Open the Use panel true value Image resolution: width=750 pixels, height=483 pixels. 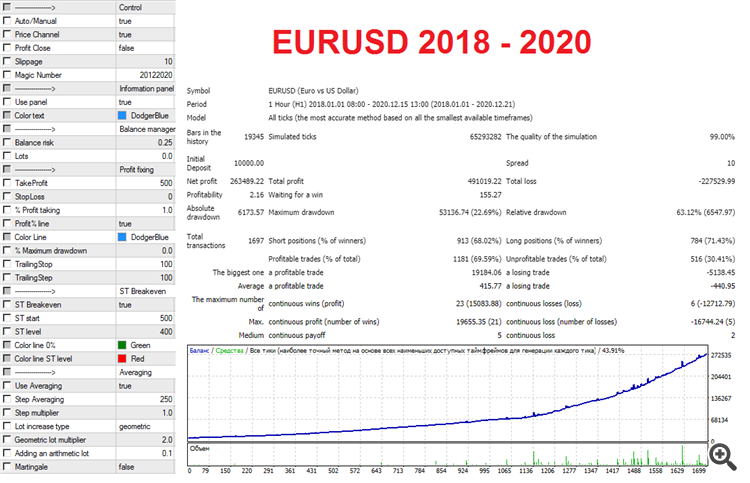pos(125,102)
